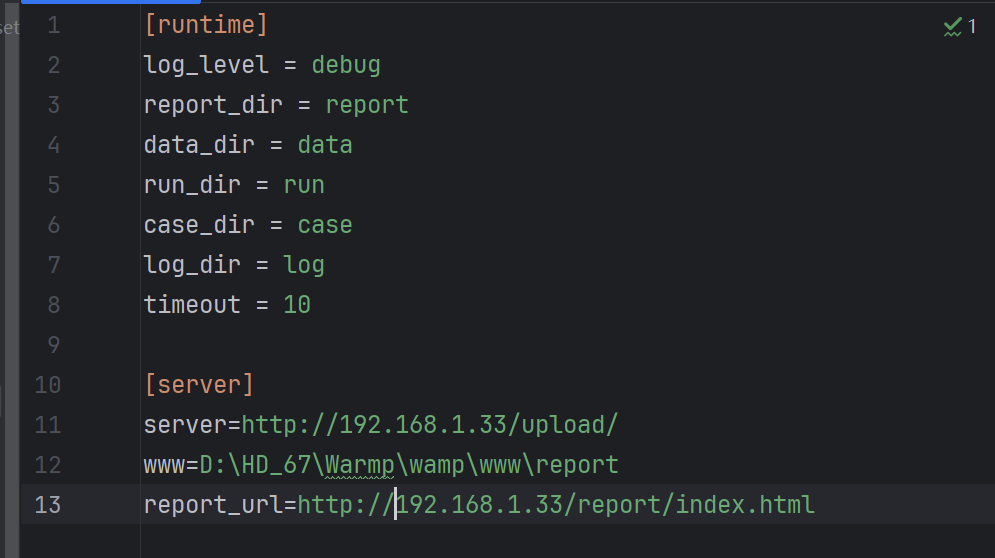The height and width of the screenshot is (558, 995).
Task: Click line number 2 in gutter
Action: pyautogui.click(x=54, y=65)
